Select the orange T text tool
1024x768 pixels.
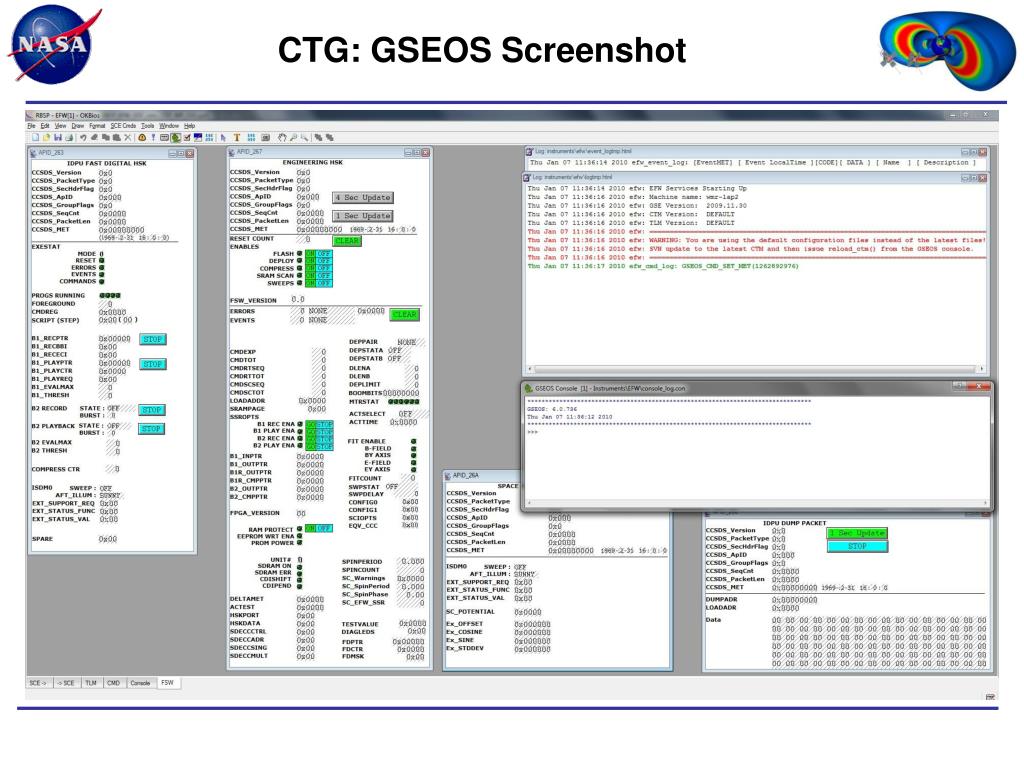[237, 138]
